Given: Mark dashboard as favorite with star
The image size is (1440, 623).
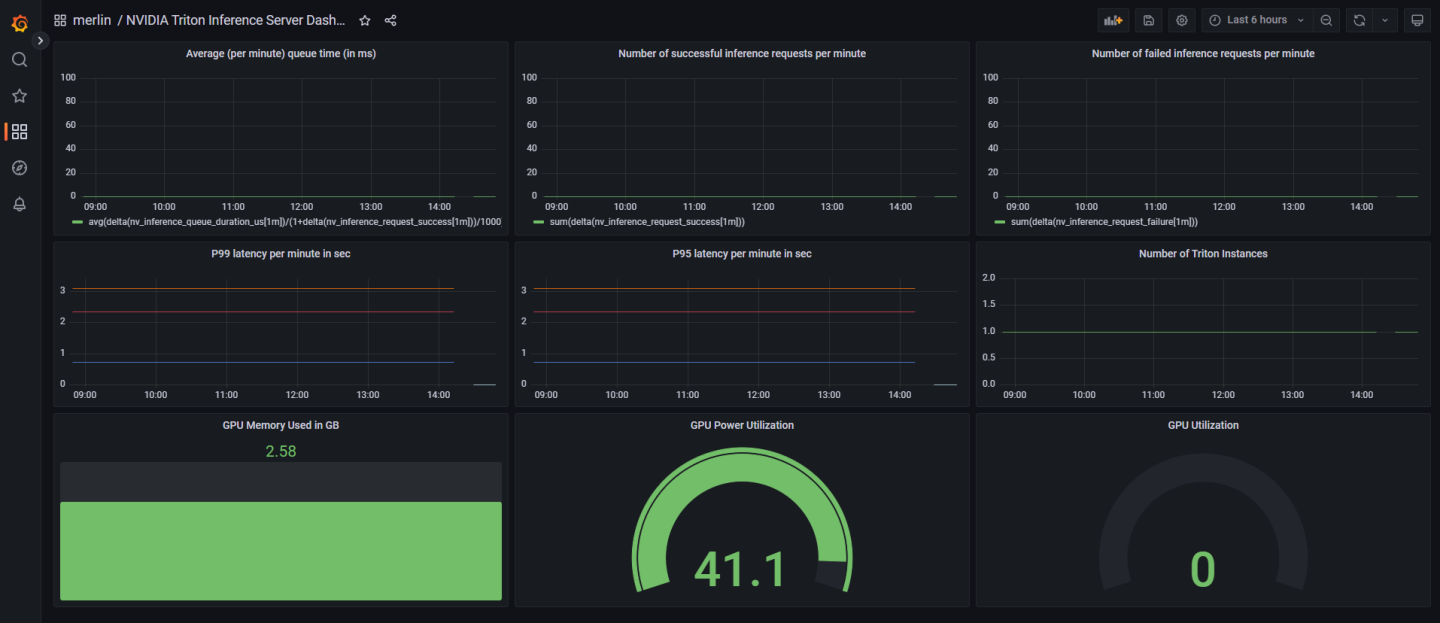Looking at the screenshot, I should pyautogui.click(x=365, y=20).
